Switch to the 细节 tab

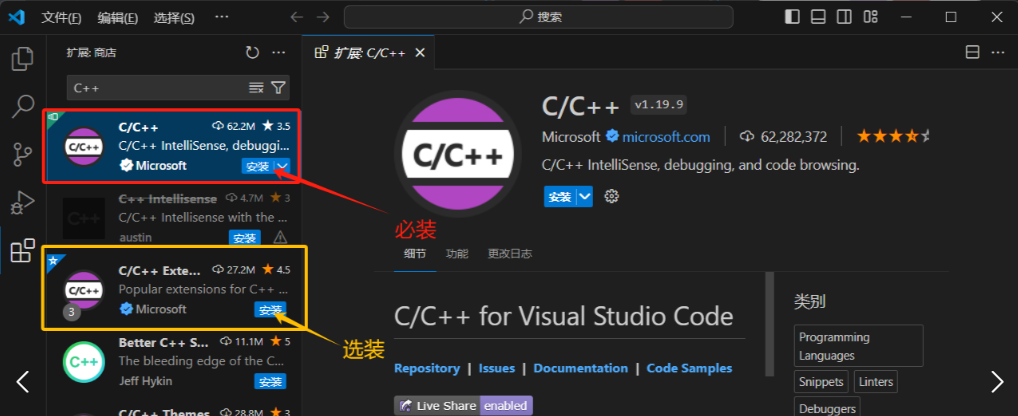tap(415, 254)
